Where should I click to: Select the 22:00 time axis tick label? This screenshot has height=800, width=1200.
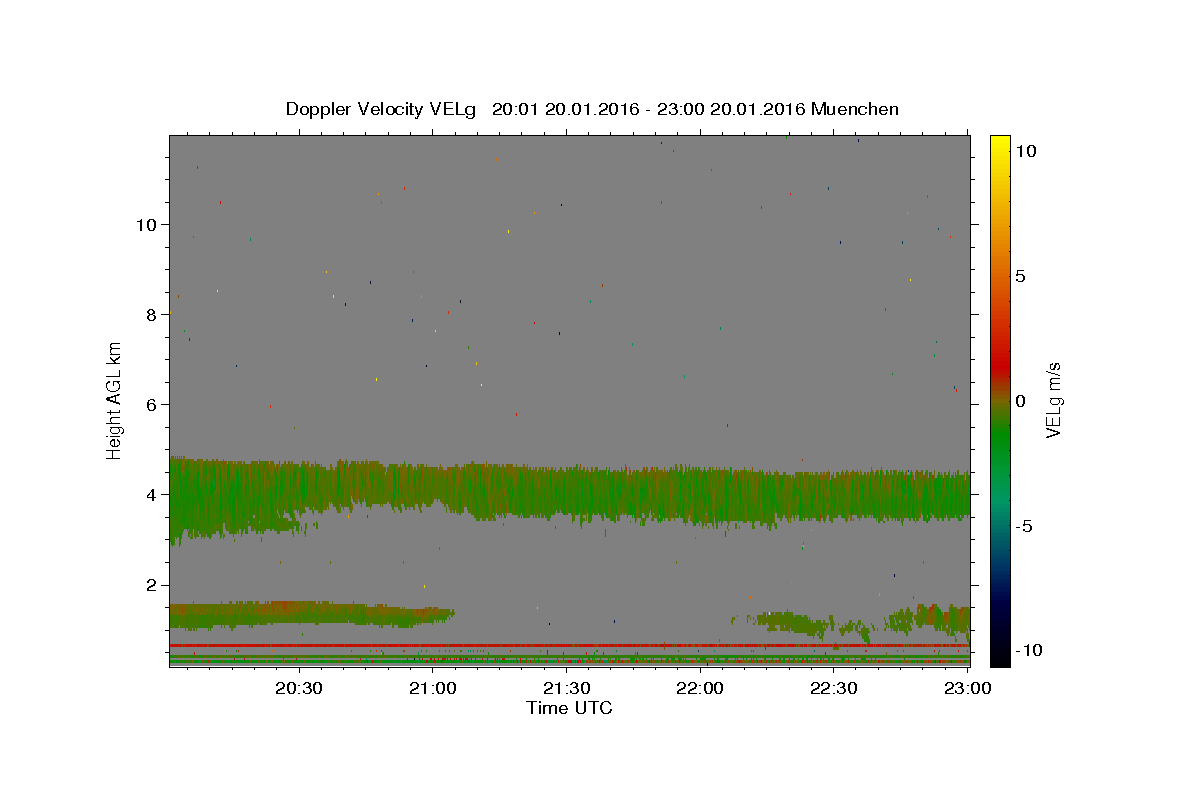[x=700, y=688]
